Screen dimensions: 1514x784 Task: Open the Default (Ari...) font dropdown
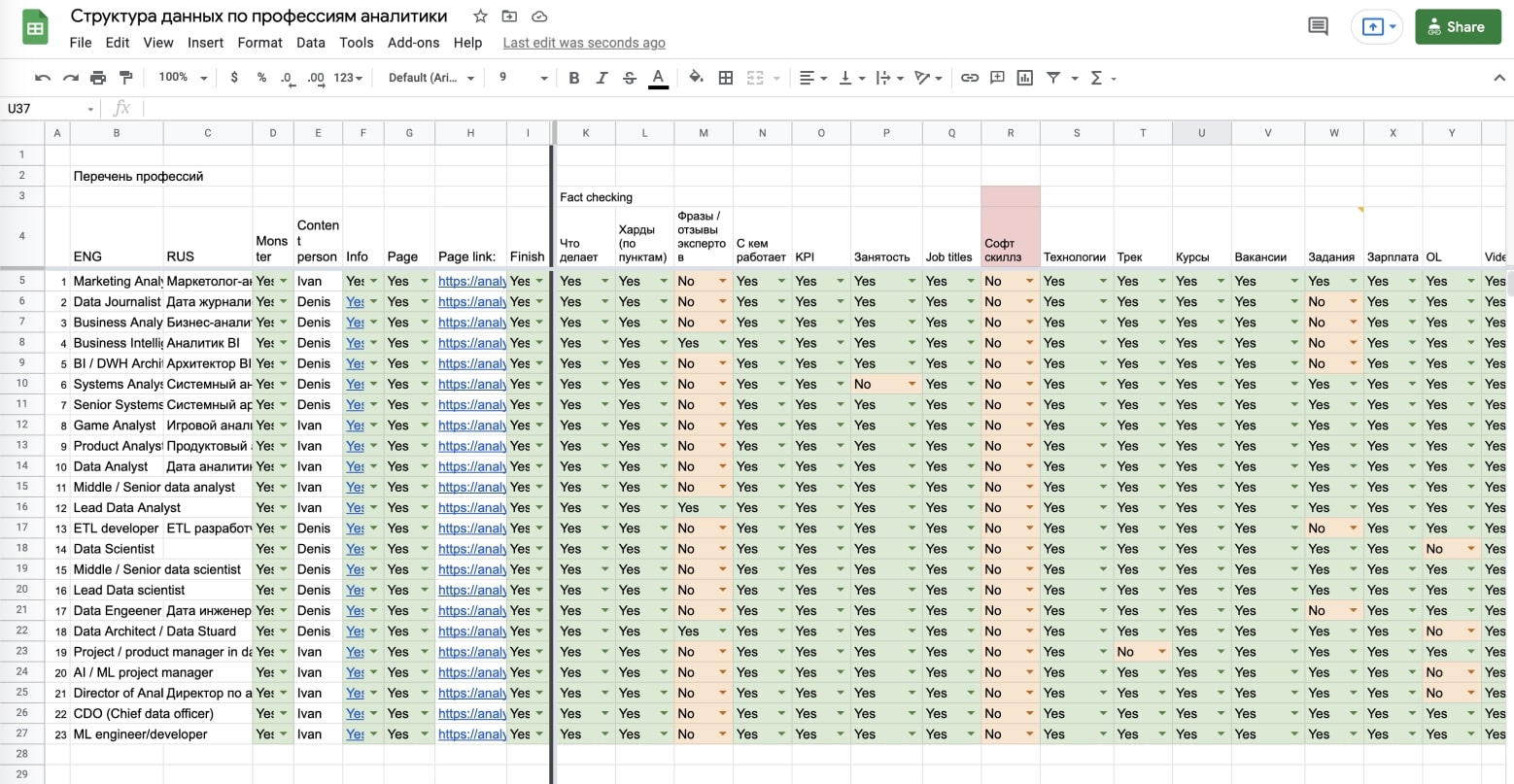click(x=430, y=78)
